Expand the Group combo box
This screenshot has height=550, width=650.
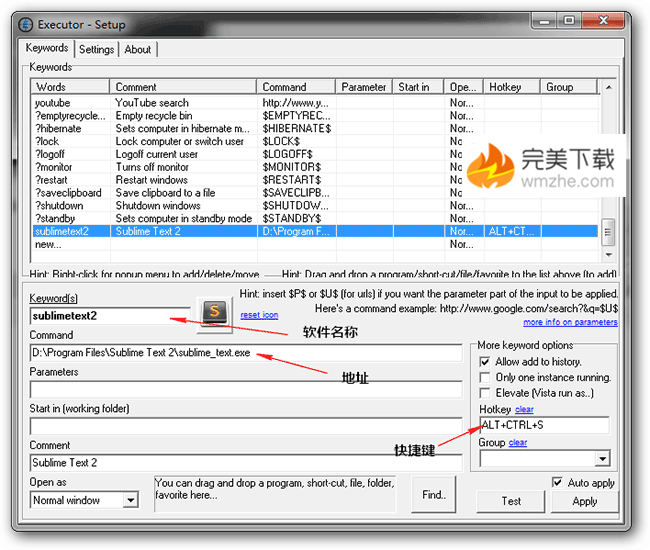pyautogui.click(x=602, y=459)
